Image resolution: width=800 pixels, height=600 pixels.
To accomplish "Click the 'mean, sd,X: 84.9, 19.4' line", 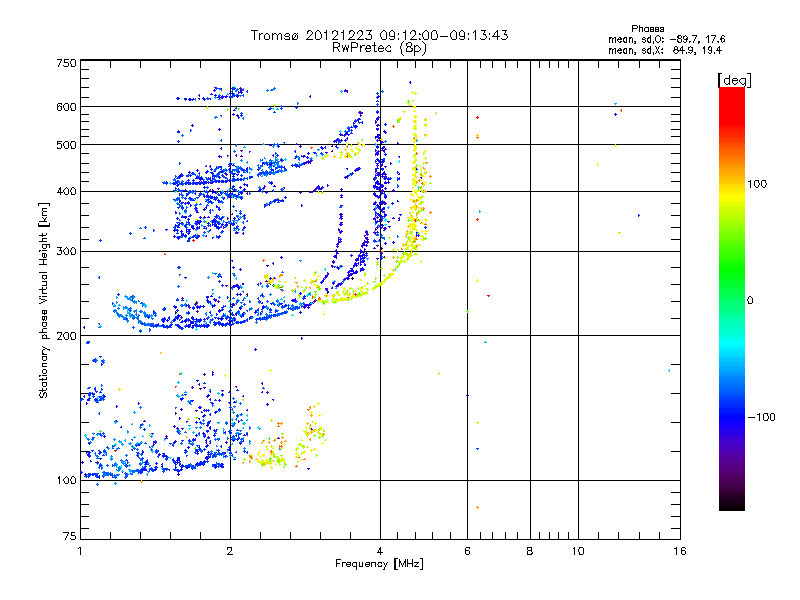I will pyautogui.click(x=665, y=50).
